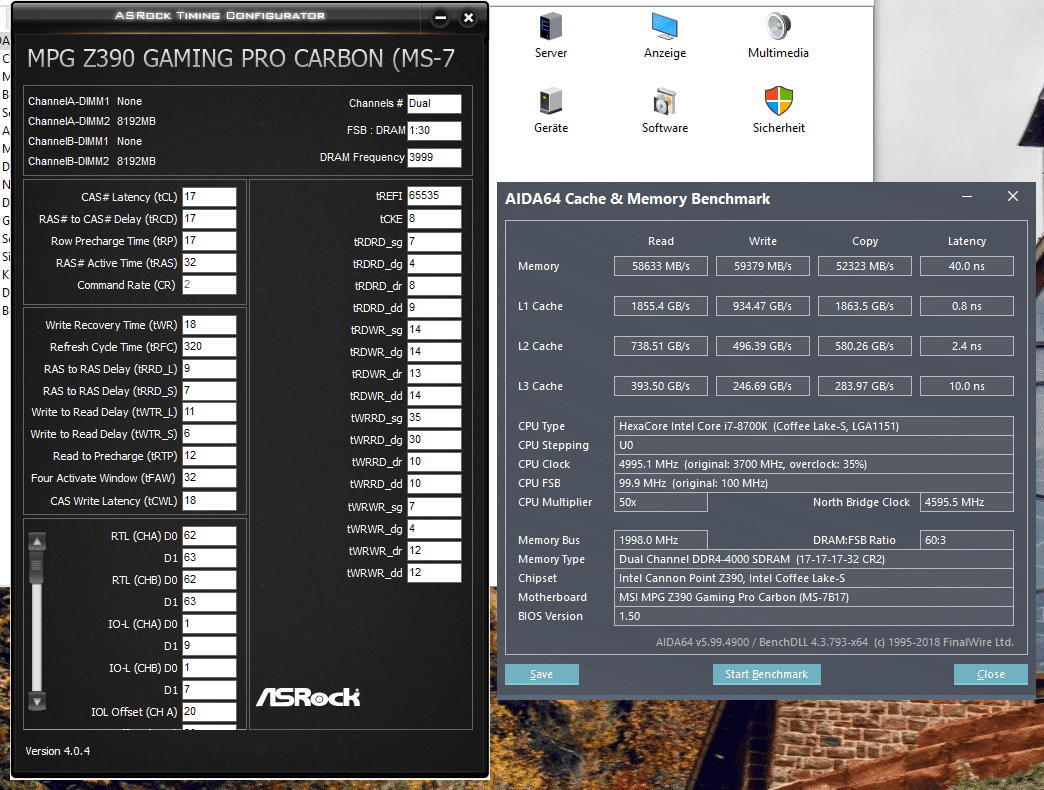Click the L1 Cache Read 1855.4 GB/s value

coord(660,306)
